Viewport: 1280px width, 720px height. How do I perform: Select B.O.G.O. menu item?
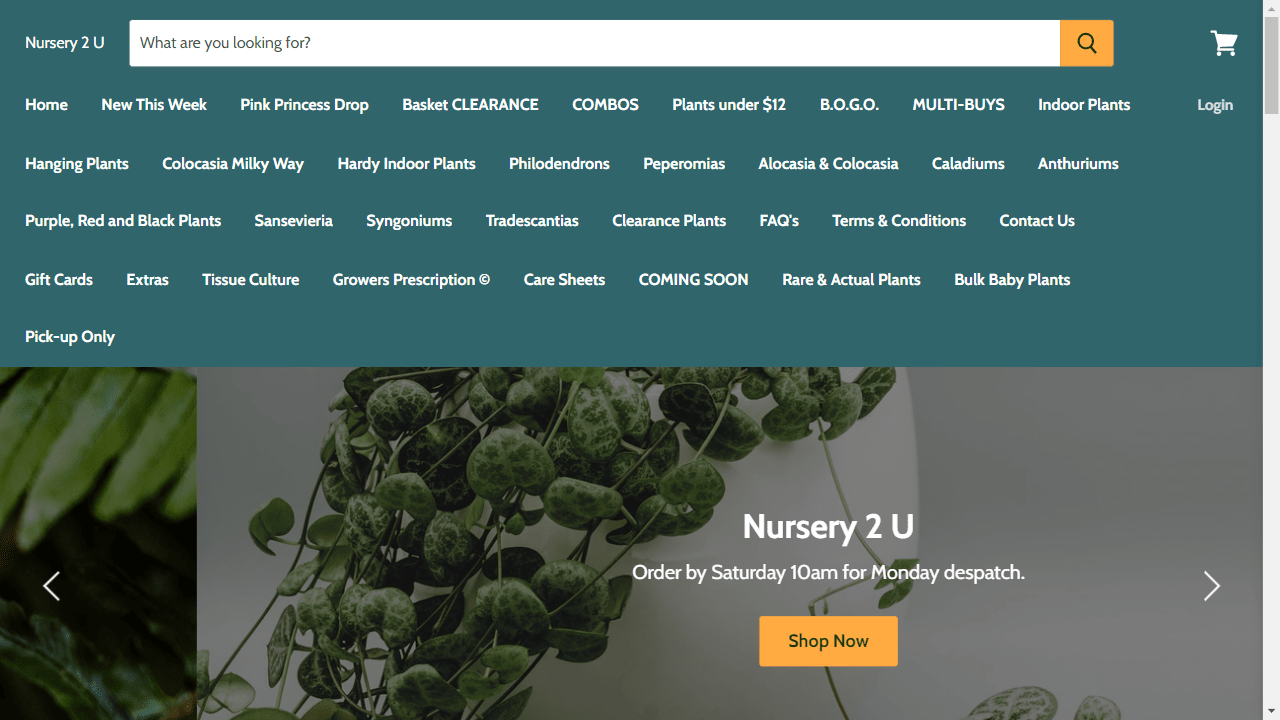pos(849,105)
